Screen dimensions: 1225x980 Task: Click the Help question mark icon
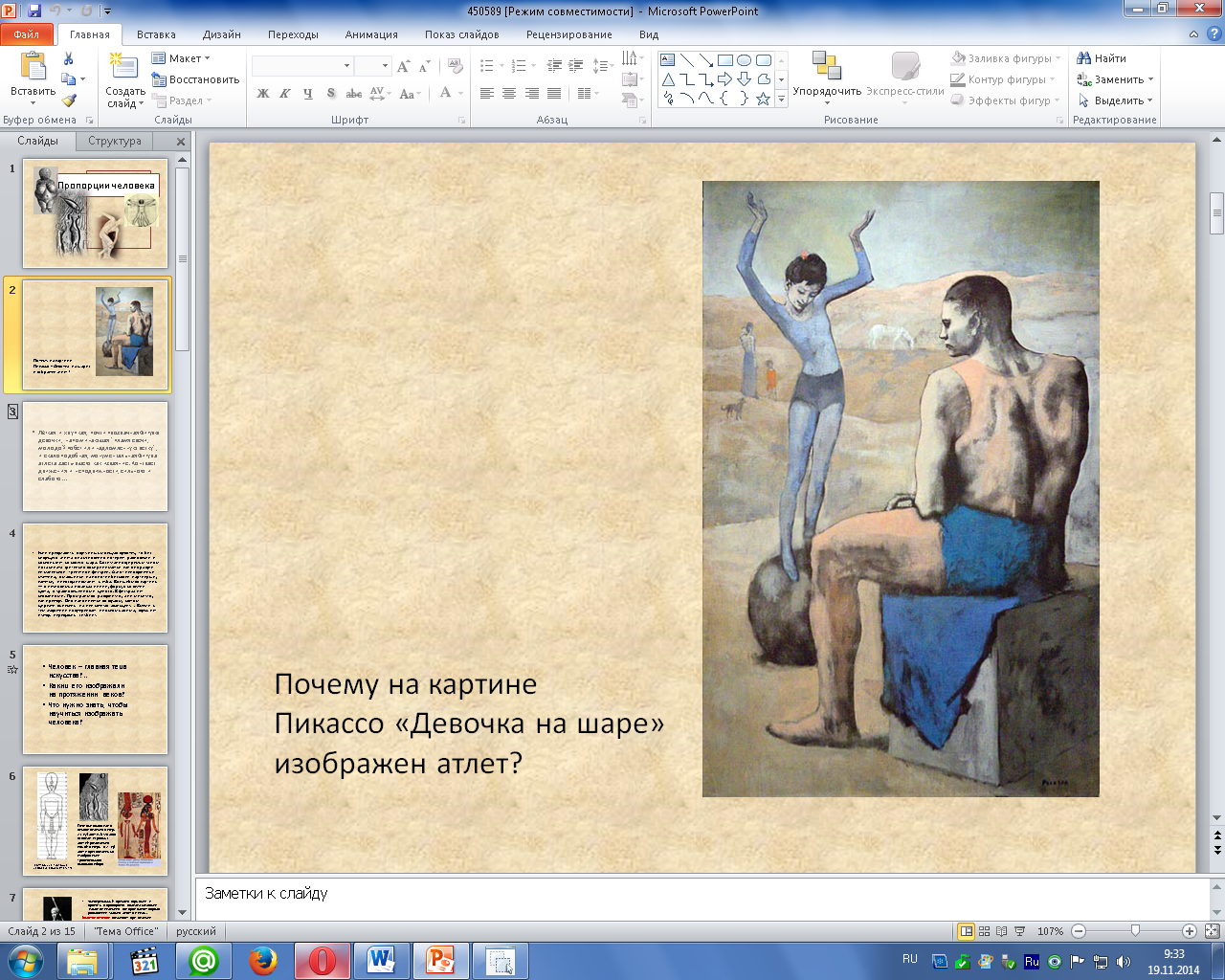(1213, 34)
